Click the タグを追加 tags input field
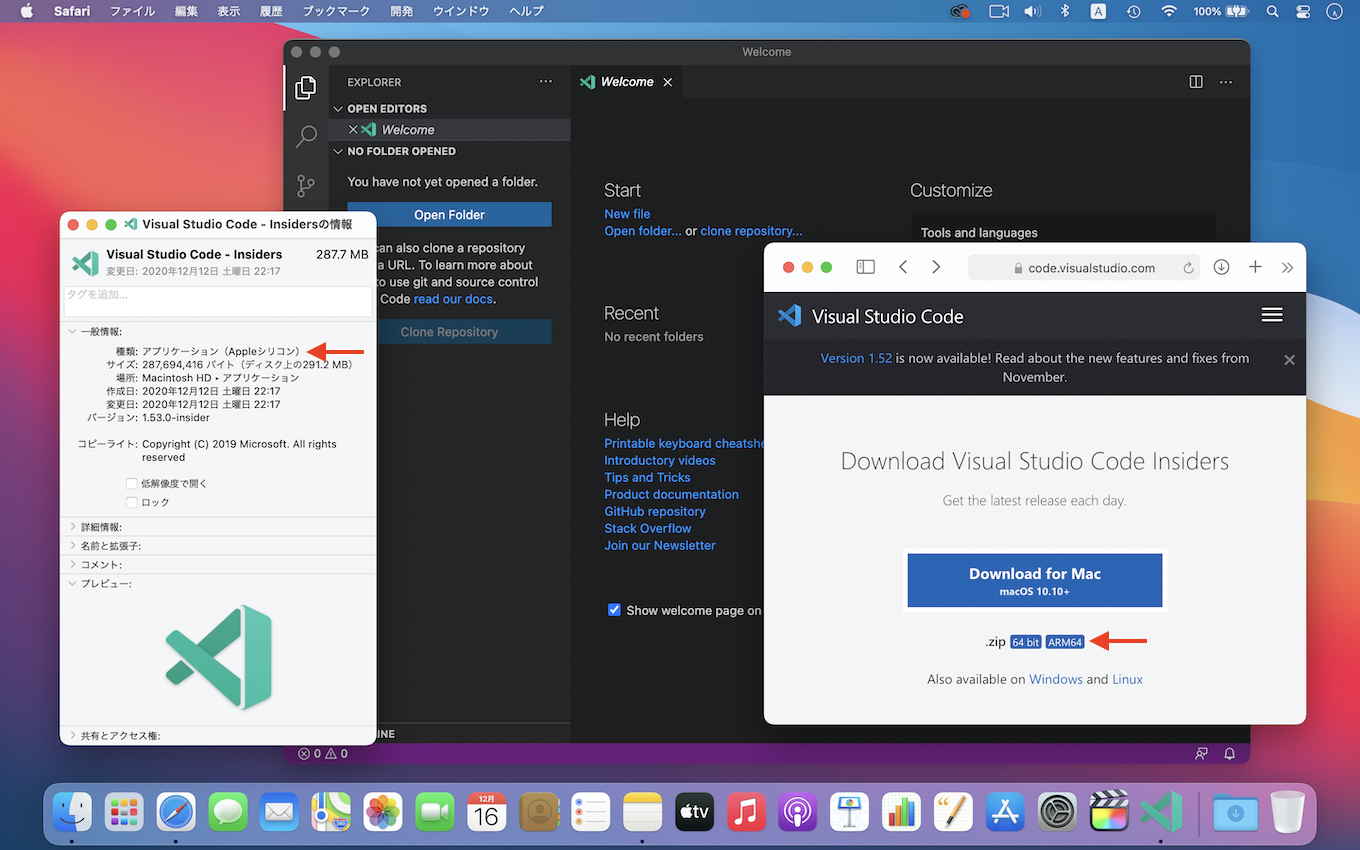 pos(217,301)
